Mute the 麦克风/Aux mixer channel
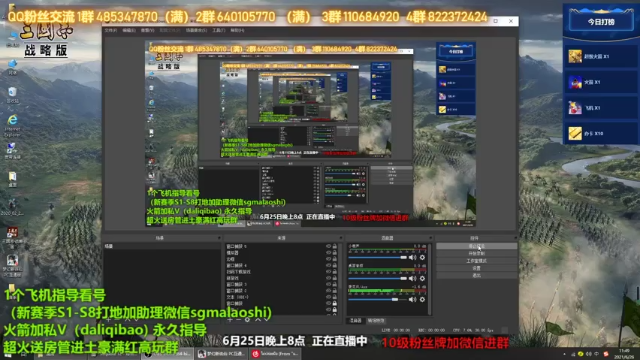Image resolution: width=640 pixels, height=360 pixels. tap(413, 300)
